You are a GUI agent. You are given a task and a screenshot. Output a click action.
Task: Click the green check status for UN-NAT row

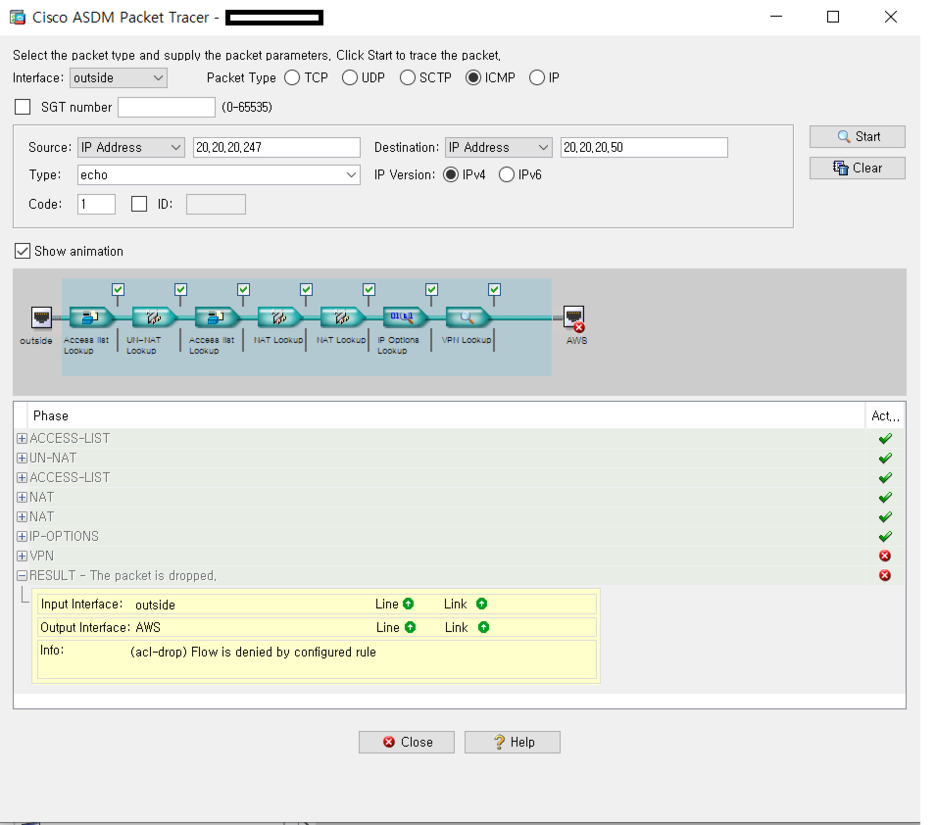(885, 458)
